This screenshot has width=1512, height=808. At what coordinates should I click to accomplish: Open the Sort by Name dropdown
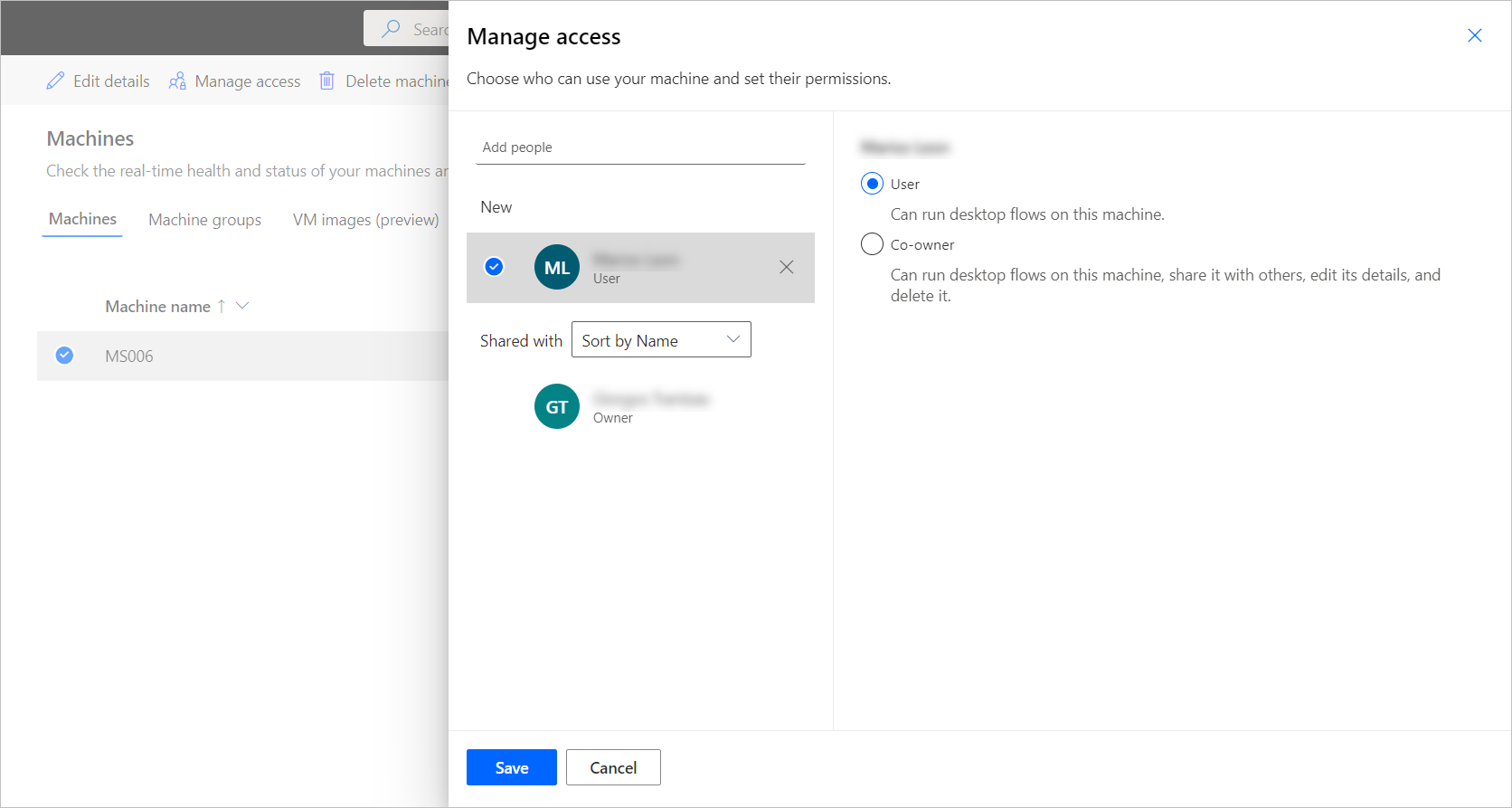[x=660, y=340]
